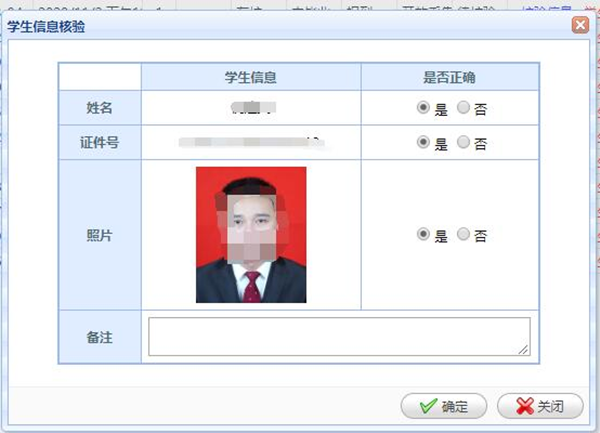Focus the 备注 remarks text box

[339, 336]
